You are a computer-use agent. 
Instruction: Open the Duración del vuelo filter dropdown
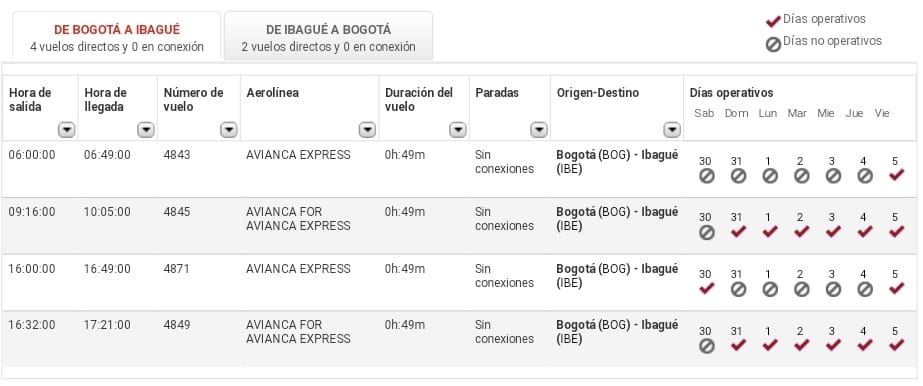[x=458, y=131]
